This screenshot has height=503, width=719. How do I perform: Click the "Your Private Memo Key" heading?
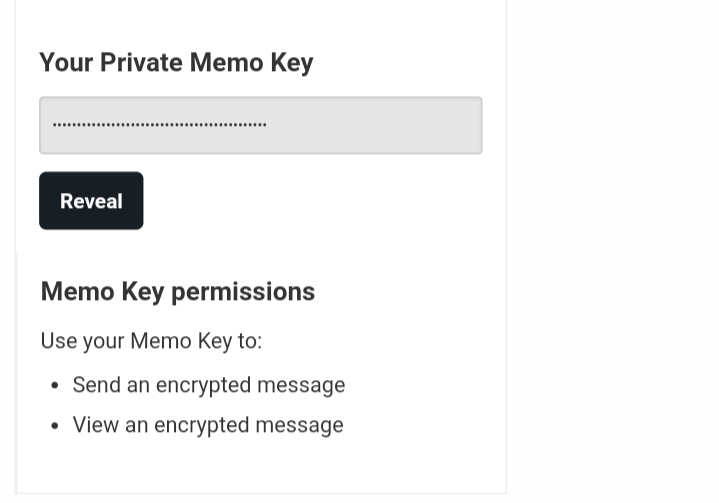[x=176, y=62]
